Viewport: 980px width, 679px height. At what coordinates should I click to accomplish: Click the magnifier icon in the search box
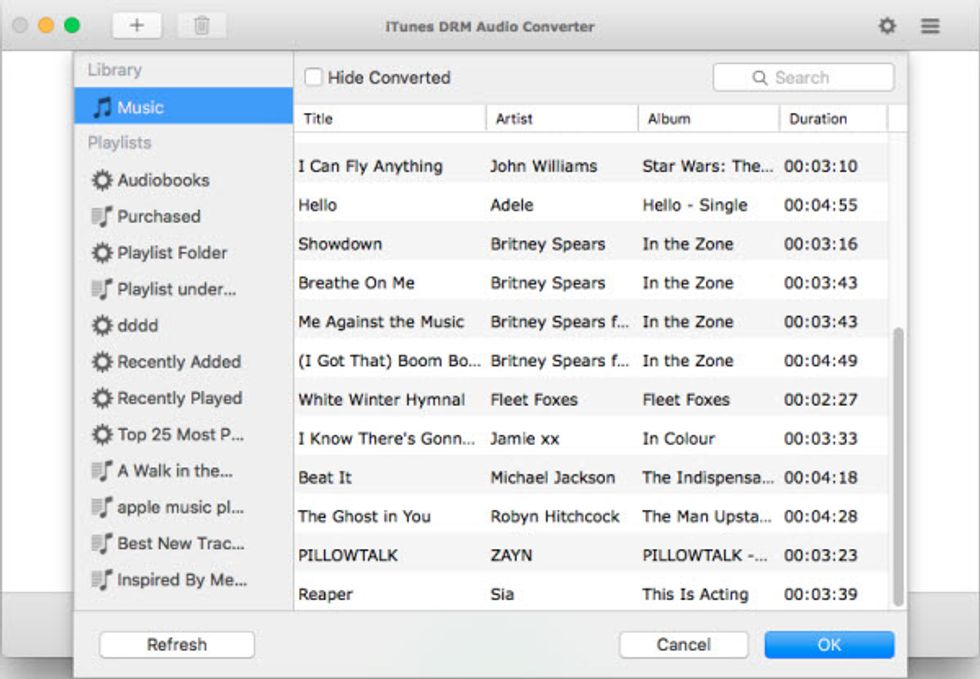click(759, 77)
